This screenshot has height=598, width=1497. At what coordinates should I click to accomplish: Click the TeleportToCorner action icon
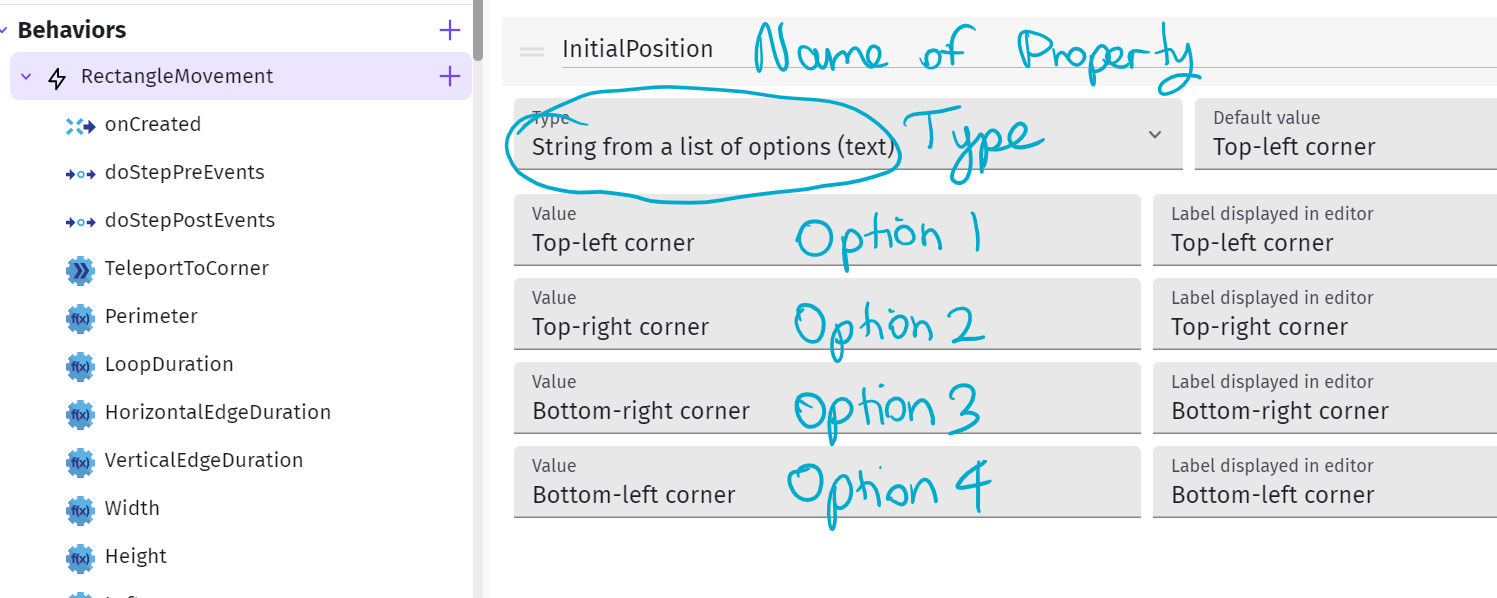coord(80,269)
